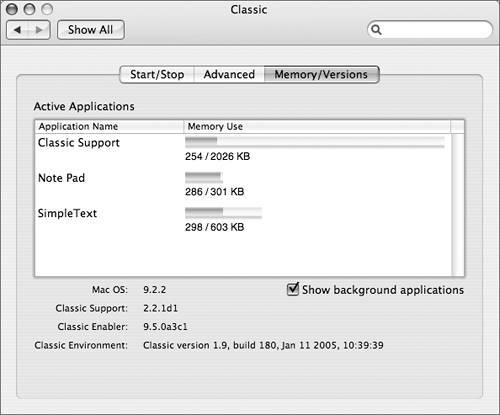Click the forward navigation arrow
Screen dimensions: 500x415
tap(39, 30)
